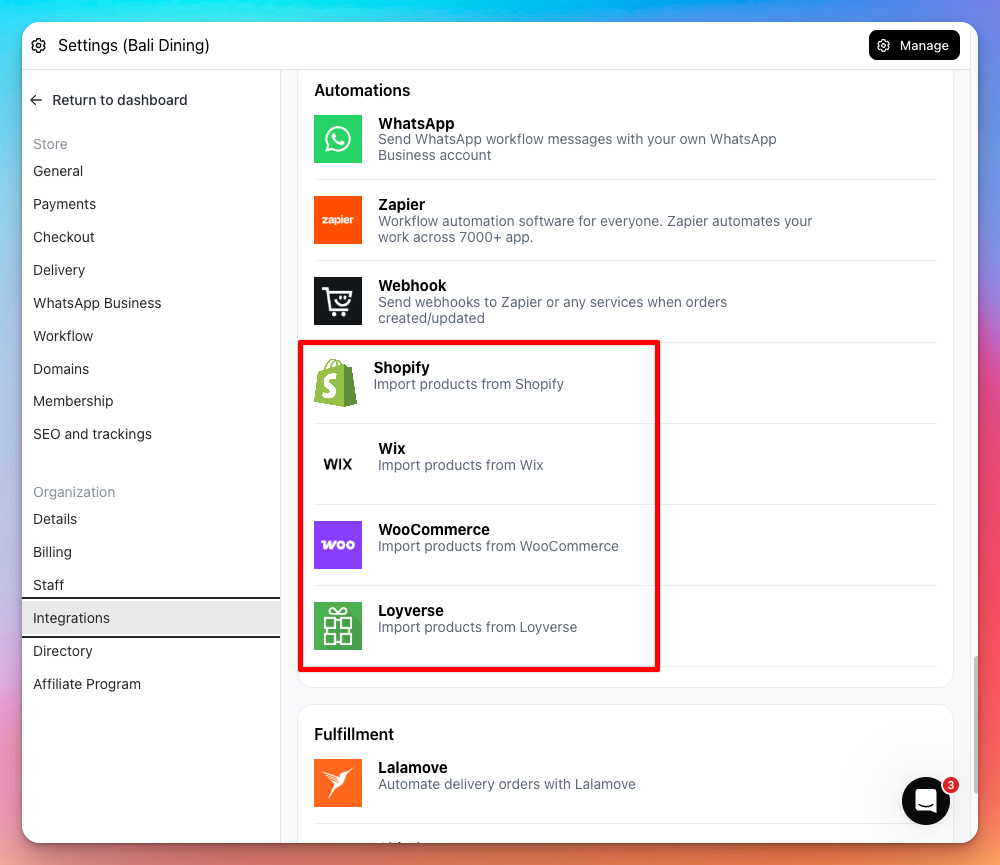1000x865 pixels.
Task: Open the WhatsApp integration title
Action: tap(416, 124)
